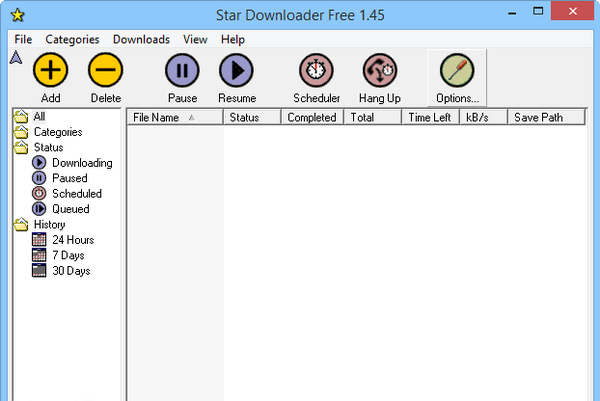Select the 7 Days tree label
This screenshot has width=600, height=401.
pos(68,255)
